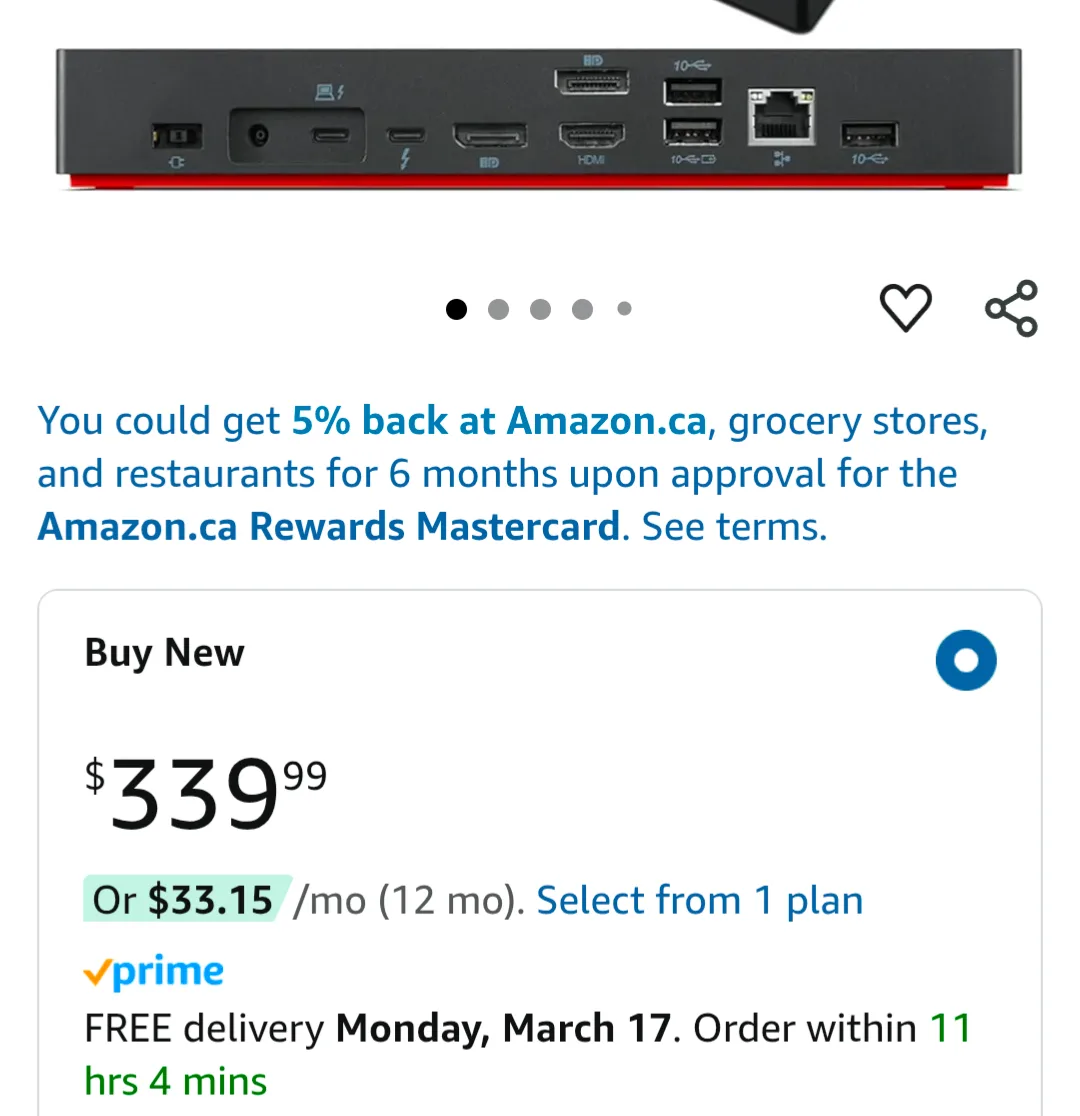Tap the Prime logo badge
This screenshot has height=1116, width=1080.
[x=153, y=972]
